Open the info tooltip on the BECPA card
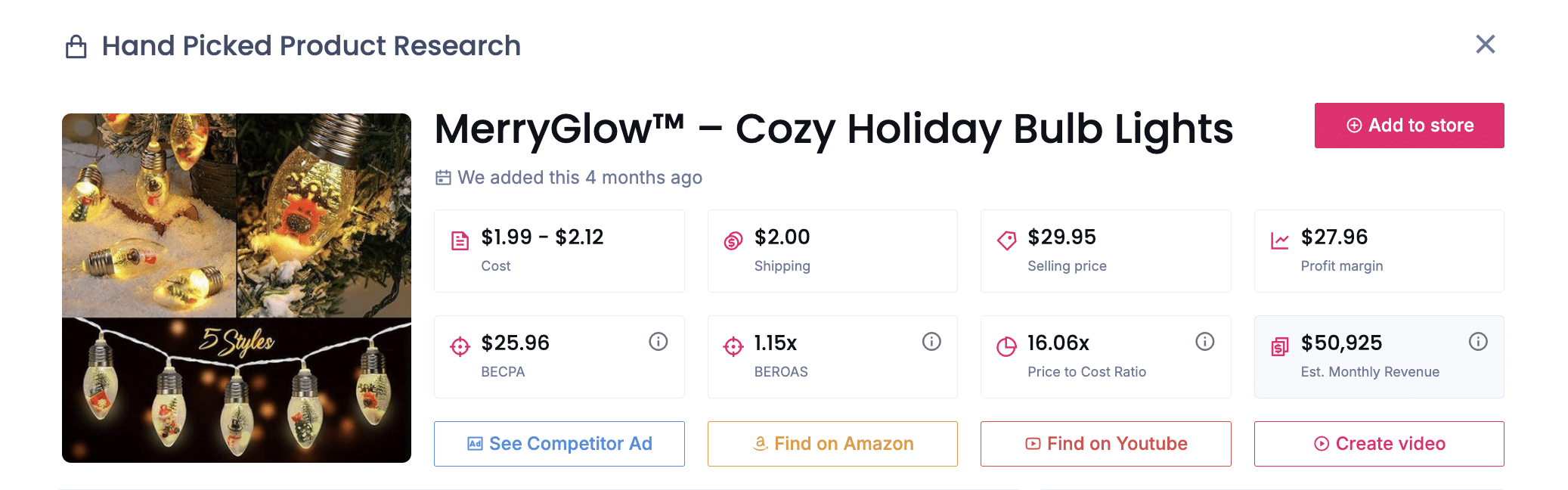Image resolution: width=1568 pixels, height=490 pixels. (657, 341)
